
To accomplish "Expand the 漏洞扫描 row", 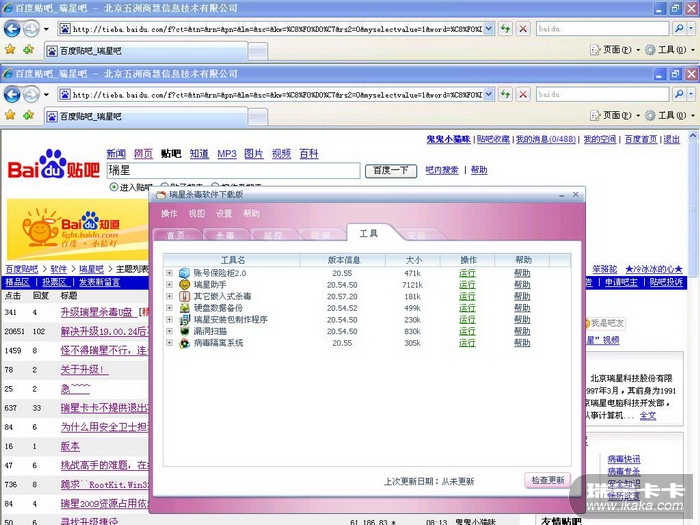I will pyautogui.click(x=169, y=331).
